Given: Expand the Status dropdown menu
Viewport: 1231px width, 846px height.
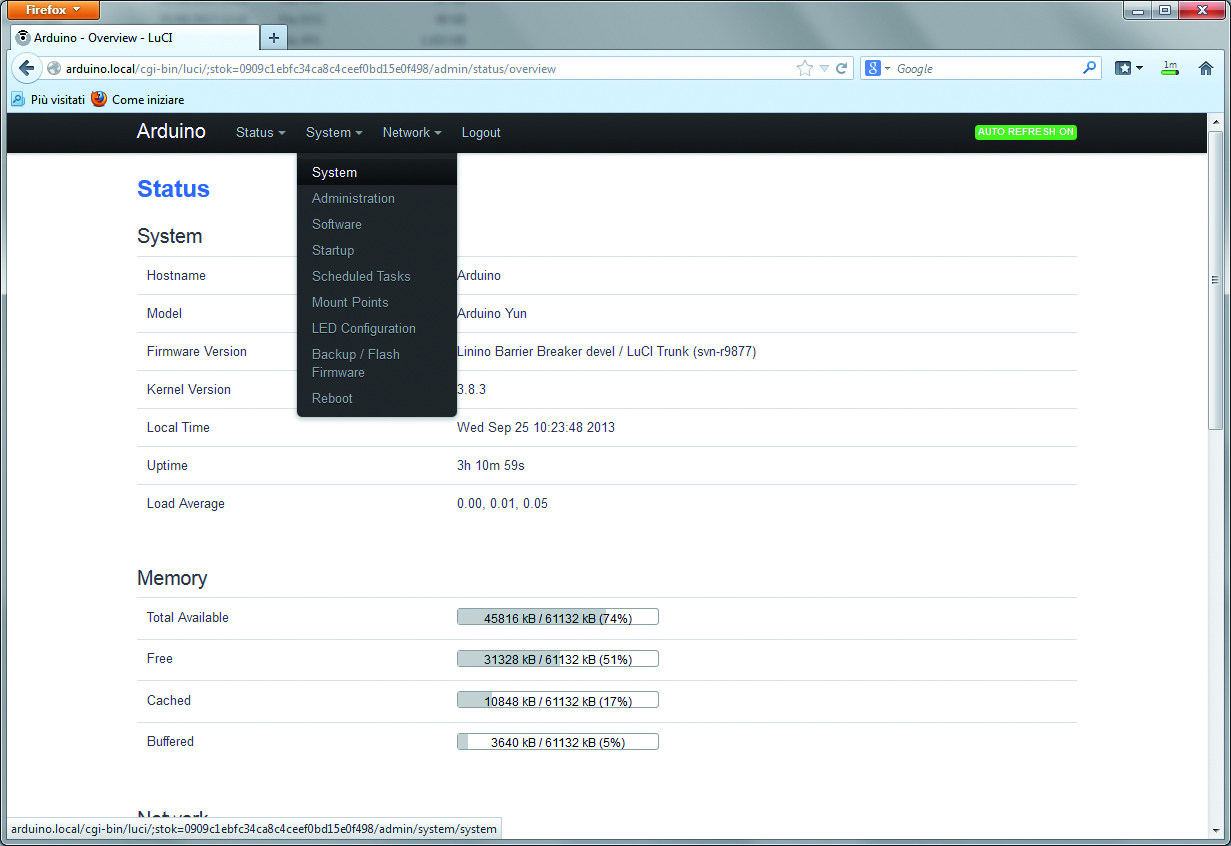Looking at the screenshot, I should [x=260, y=132].
